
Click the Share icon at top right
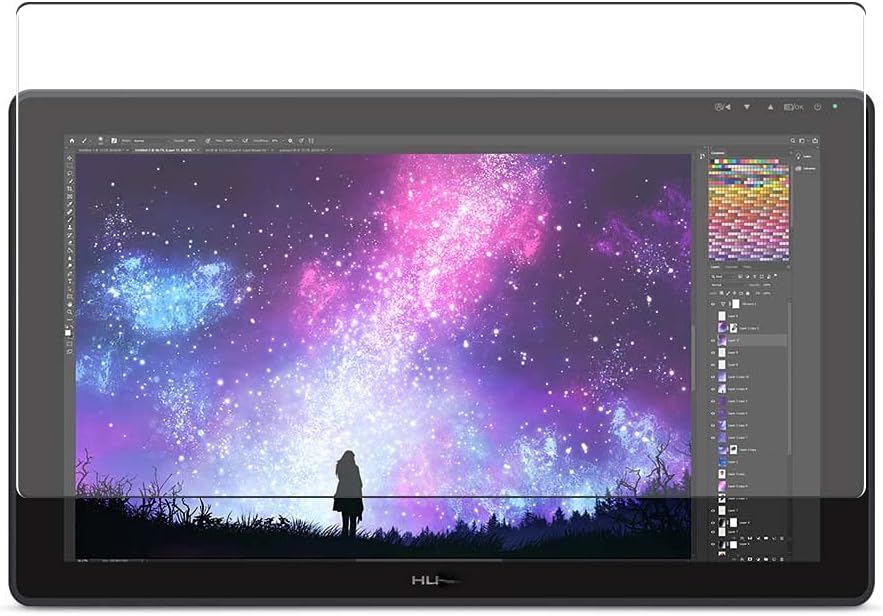click(815, 141)
